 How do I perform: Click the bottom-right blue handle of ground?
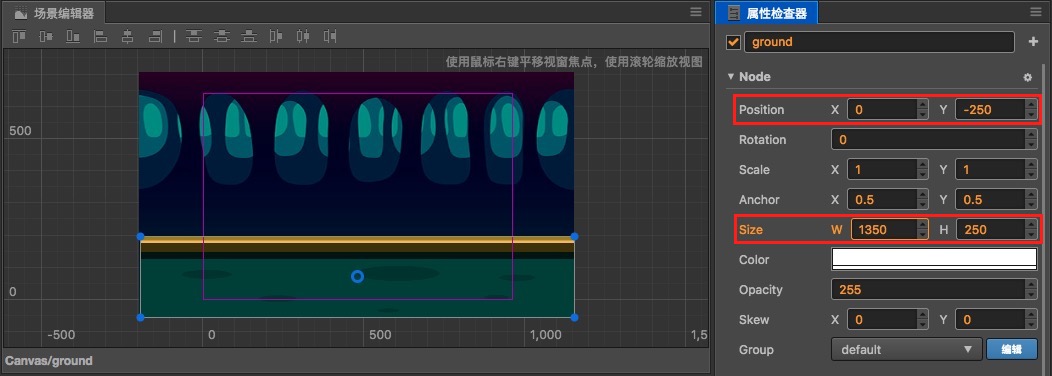[574, 317]
